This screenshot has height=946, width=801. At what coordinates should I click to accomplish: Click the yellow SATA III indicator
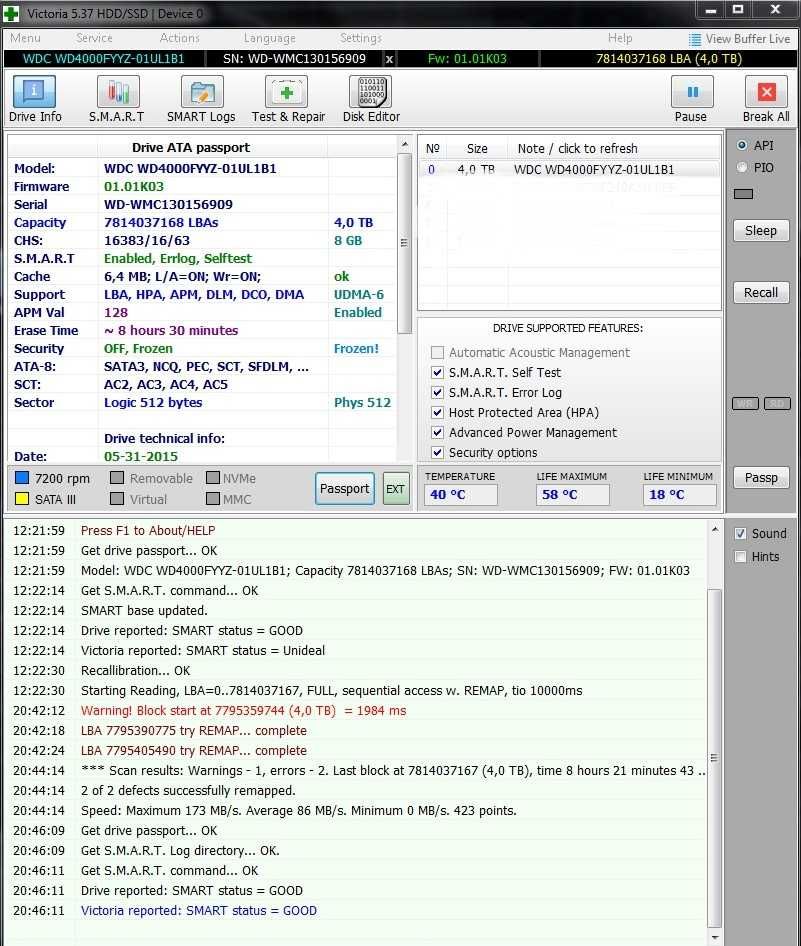tap(22, 499)
